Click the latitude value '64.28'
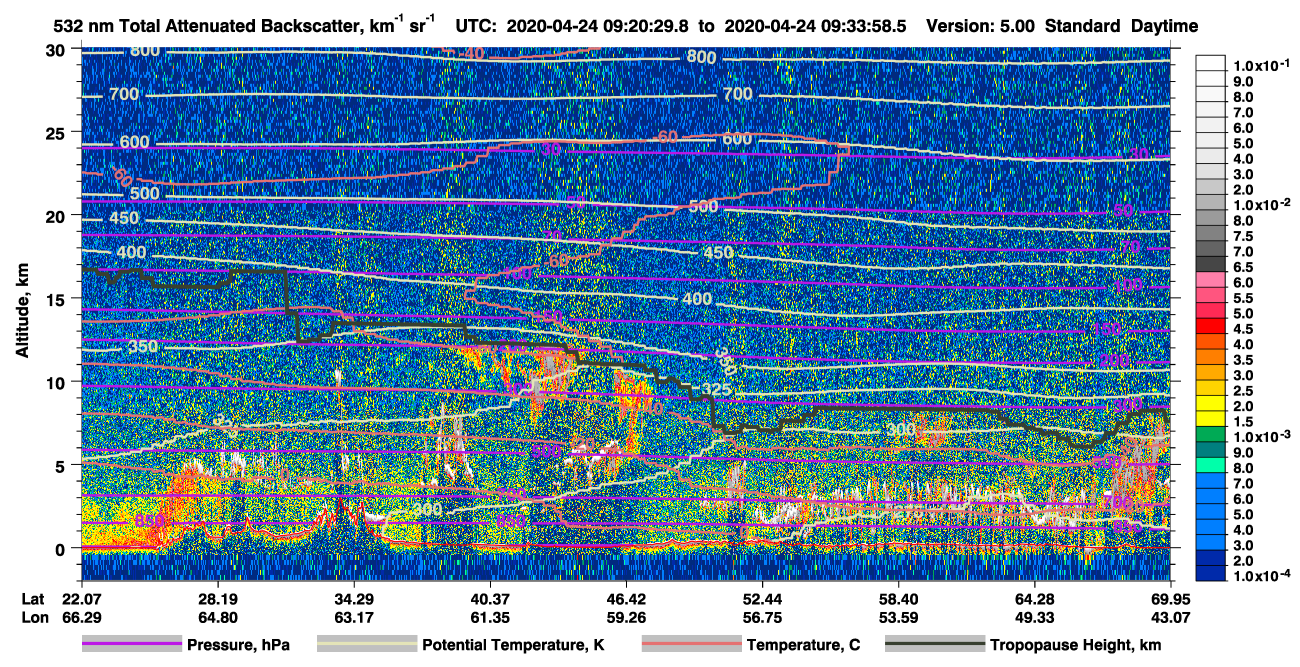Screen dimensions: 1300x667 click(1035, 599)
